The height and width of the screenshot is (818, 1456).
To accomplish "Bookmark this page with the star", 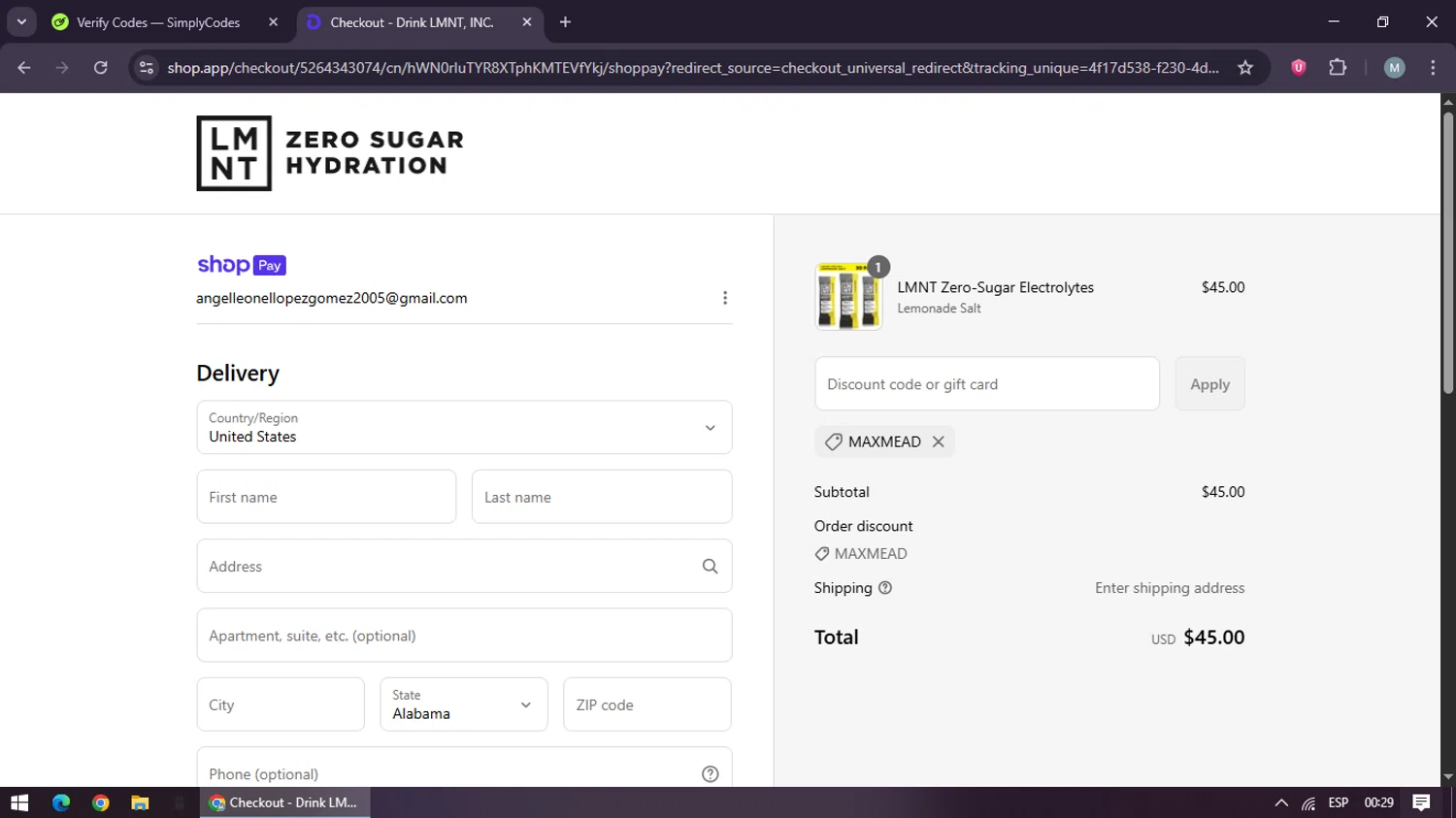I will pos(1245,68).
